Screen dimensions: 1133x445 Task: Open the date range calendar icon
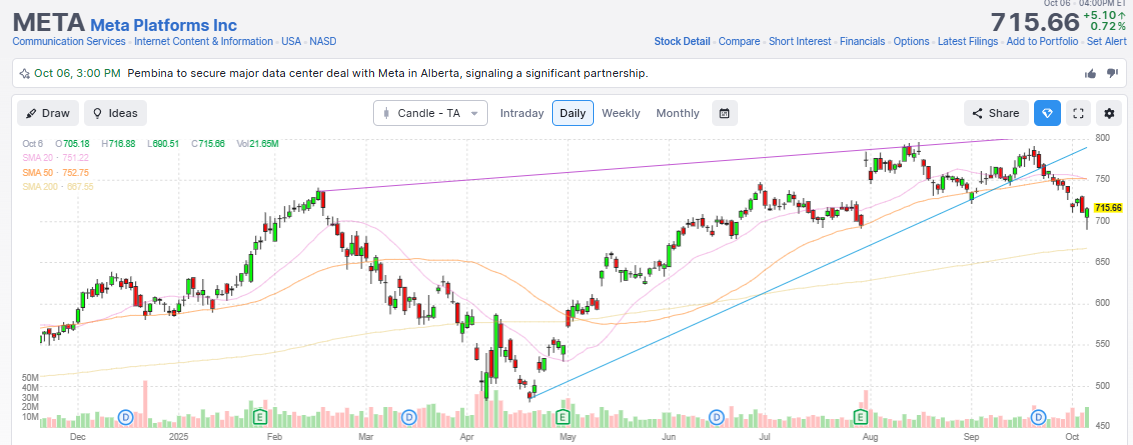[x=725, y=113]
